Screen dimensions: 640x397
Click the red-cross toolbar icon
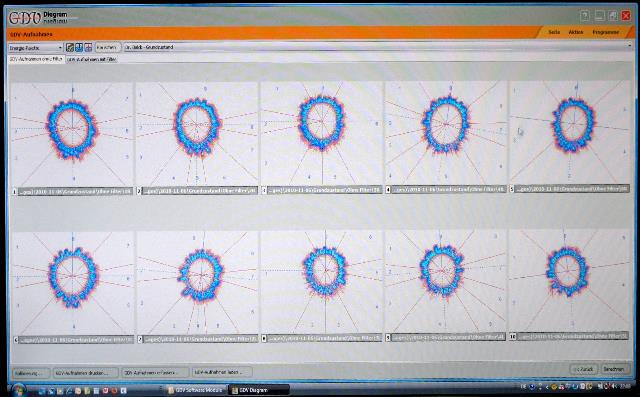point(88,48)
